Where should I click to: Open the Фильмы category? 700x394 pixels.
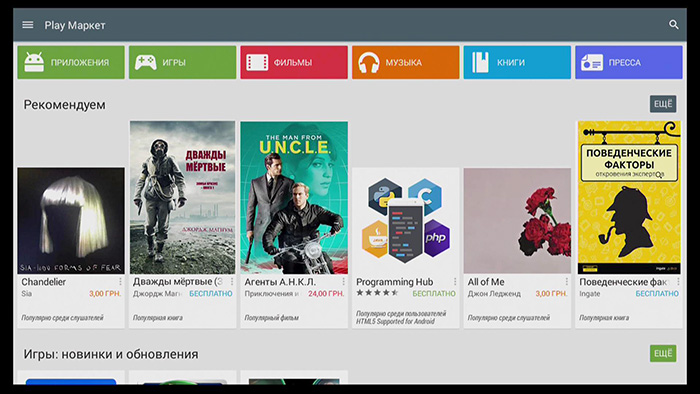pyautogui.click(x=294, y=62)
